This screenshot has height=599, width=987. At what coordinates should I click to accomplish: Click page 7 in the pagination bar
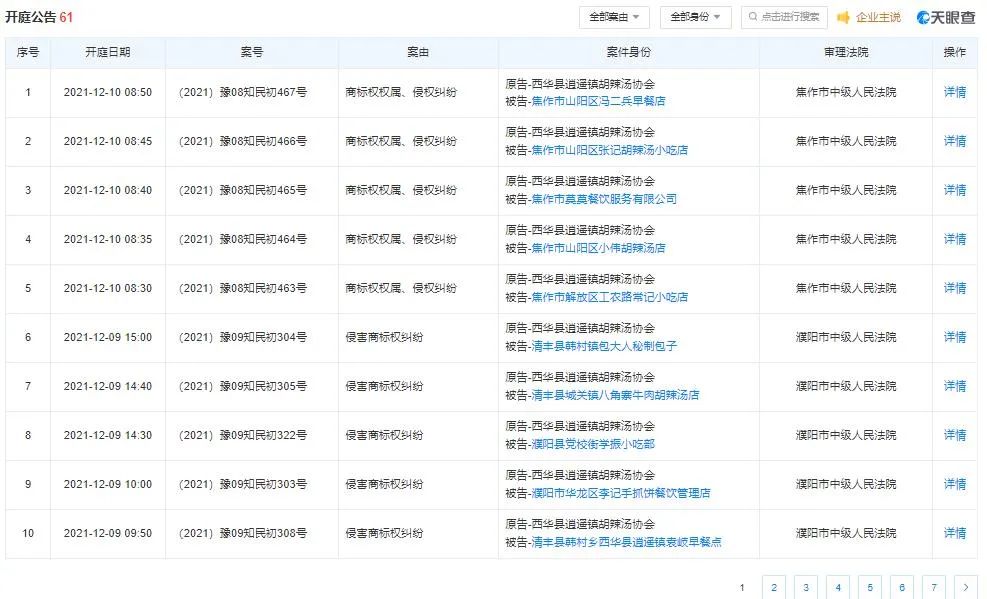coord(934,588)
